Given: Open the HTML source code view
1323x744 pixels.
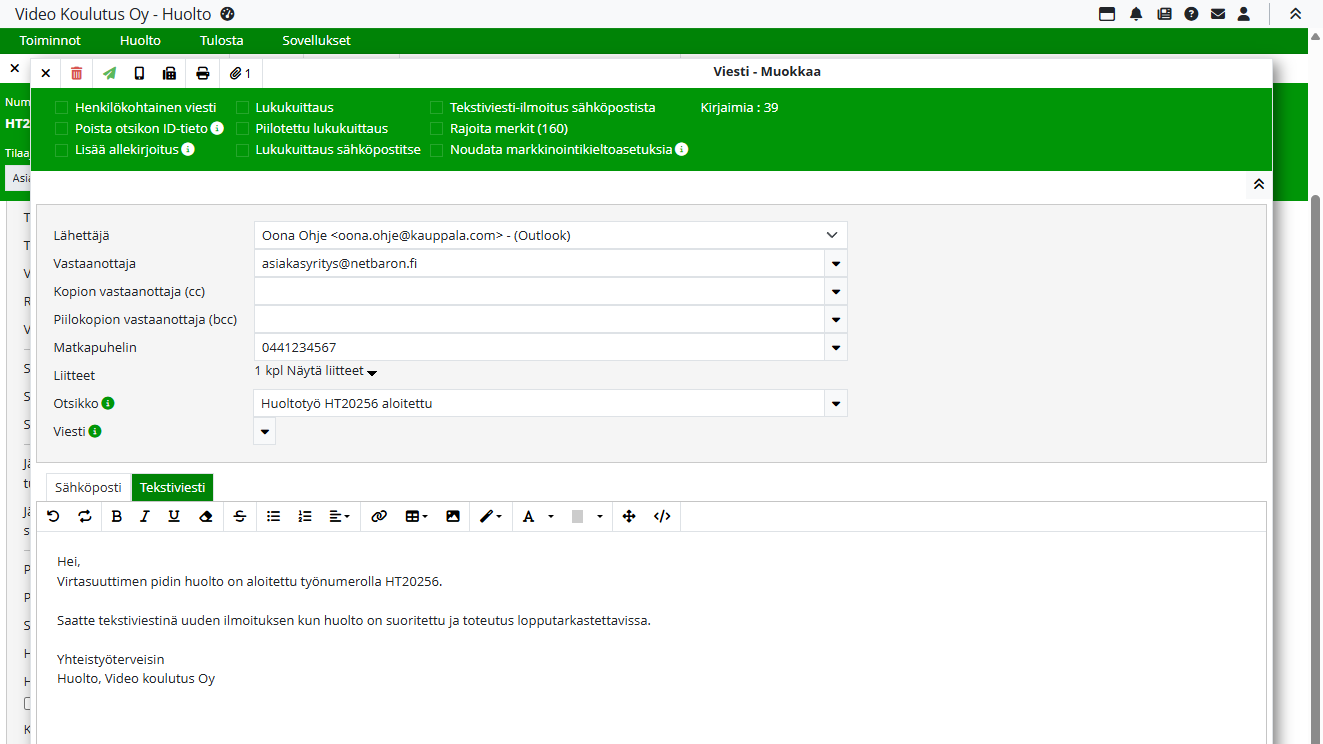Looking at the screenshot, I should [x=662, y=516].
